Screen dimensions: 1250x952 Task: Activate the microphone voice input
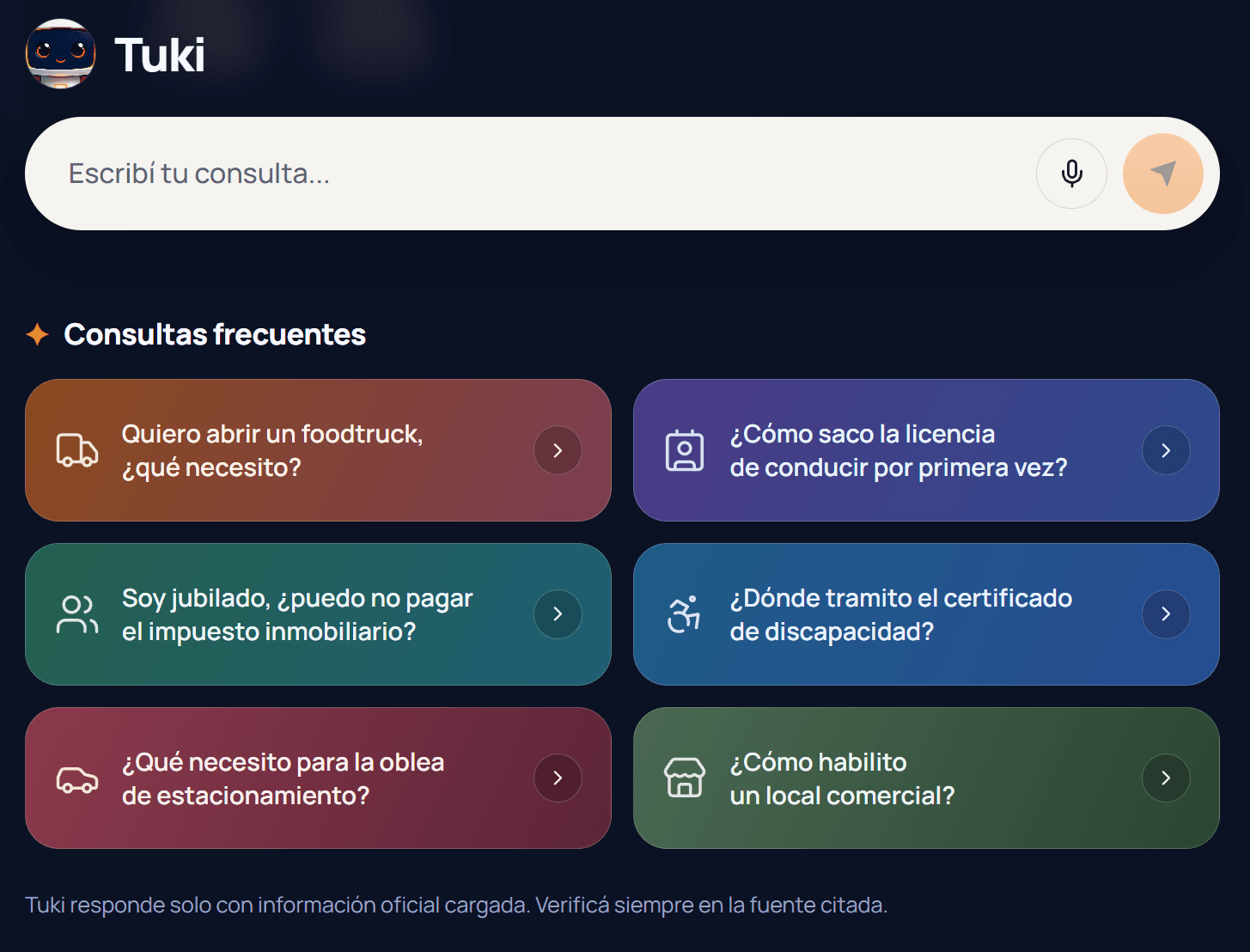(1071, 174)
